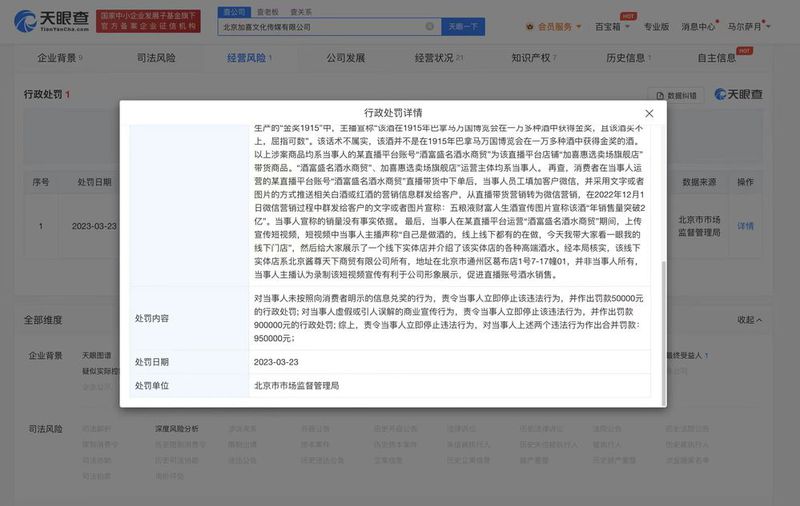
Task: Select the 查关系 search tab
Action: [299, 12]
